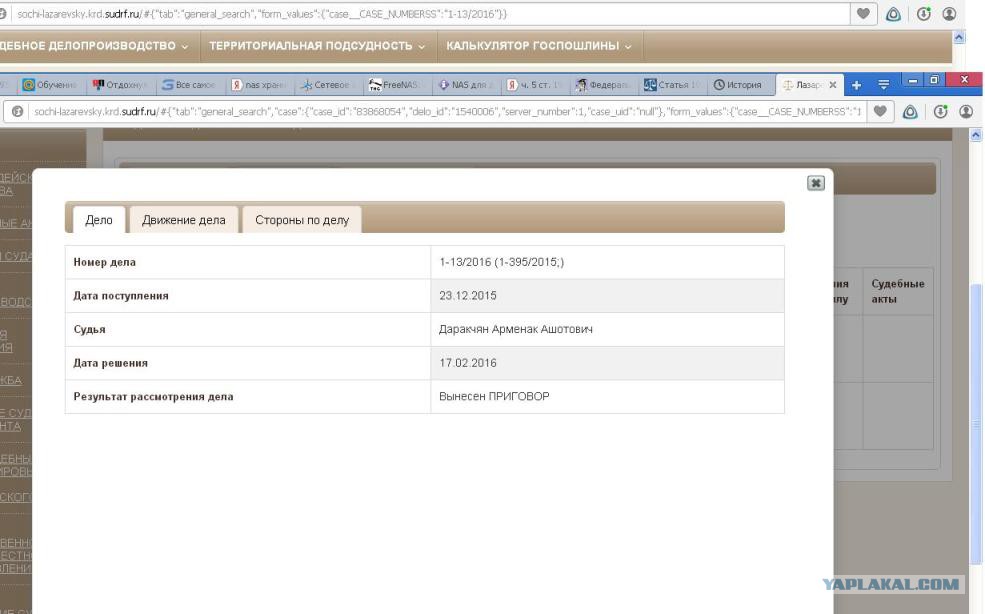Click the triangle-shaped toolbar icon in front window
The width and height of the screenshot is (985, 614).
click(x=910, y=112)
